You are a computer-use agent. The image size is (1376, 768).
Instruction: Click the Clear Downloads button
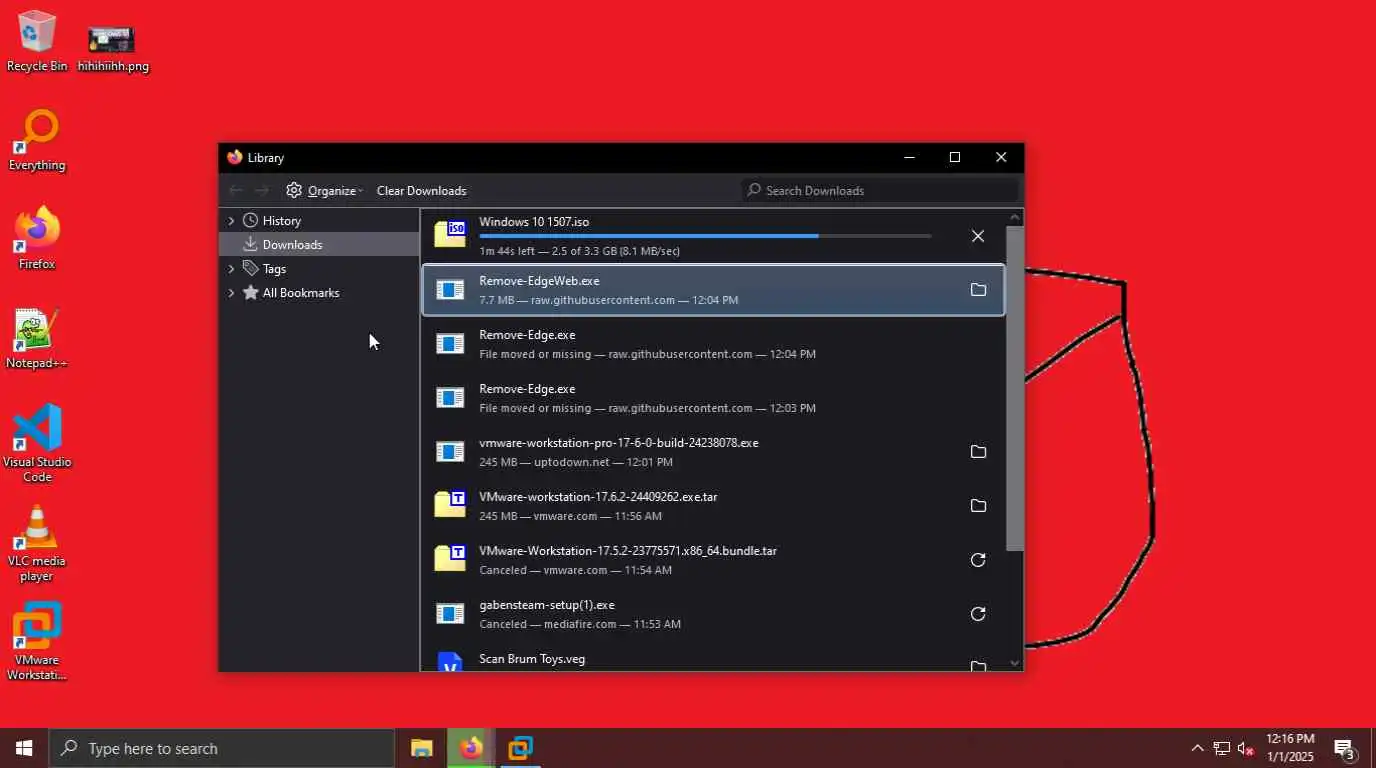tap(421, 190)
